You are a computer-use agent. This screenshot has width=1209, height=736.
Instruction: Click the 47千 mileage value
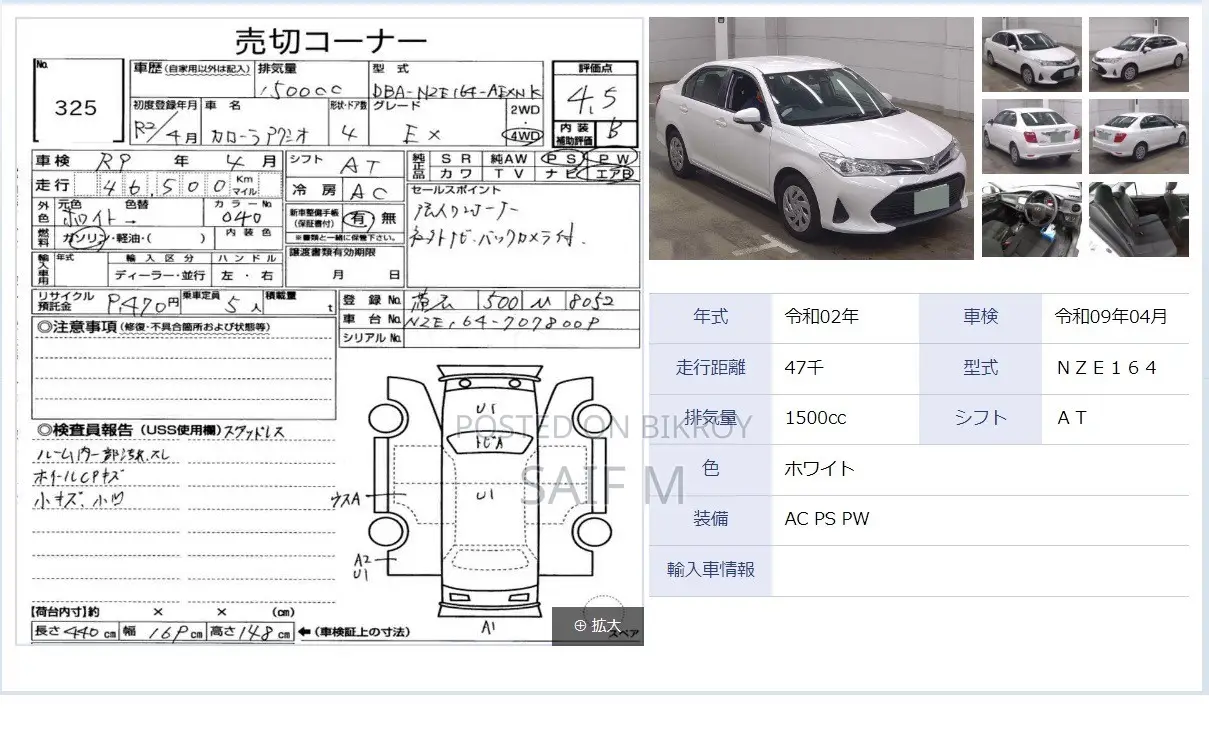[805, 368]
